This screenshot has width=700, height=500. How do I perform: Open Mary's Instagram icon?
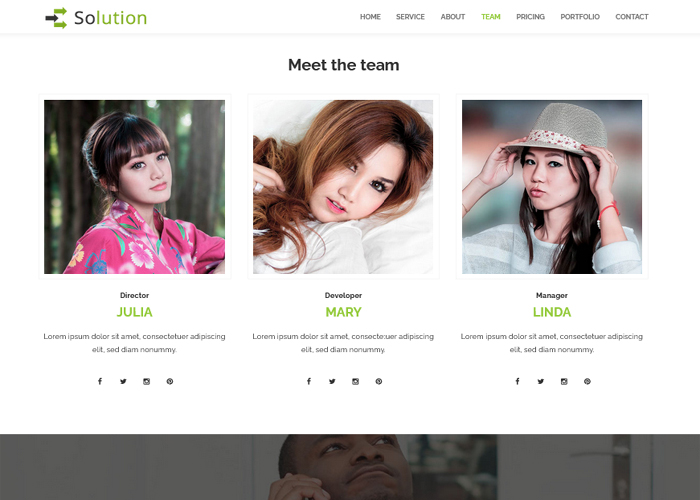pyautogui.click(x=355, y=381)
